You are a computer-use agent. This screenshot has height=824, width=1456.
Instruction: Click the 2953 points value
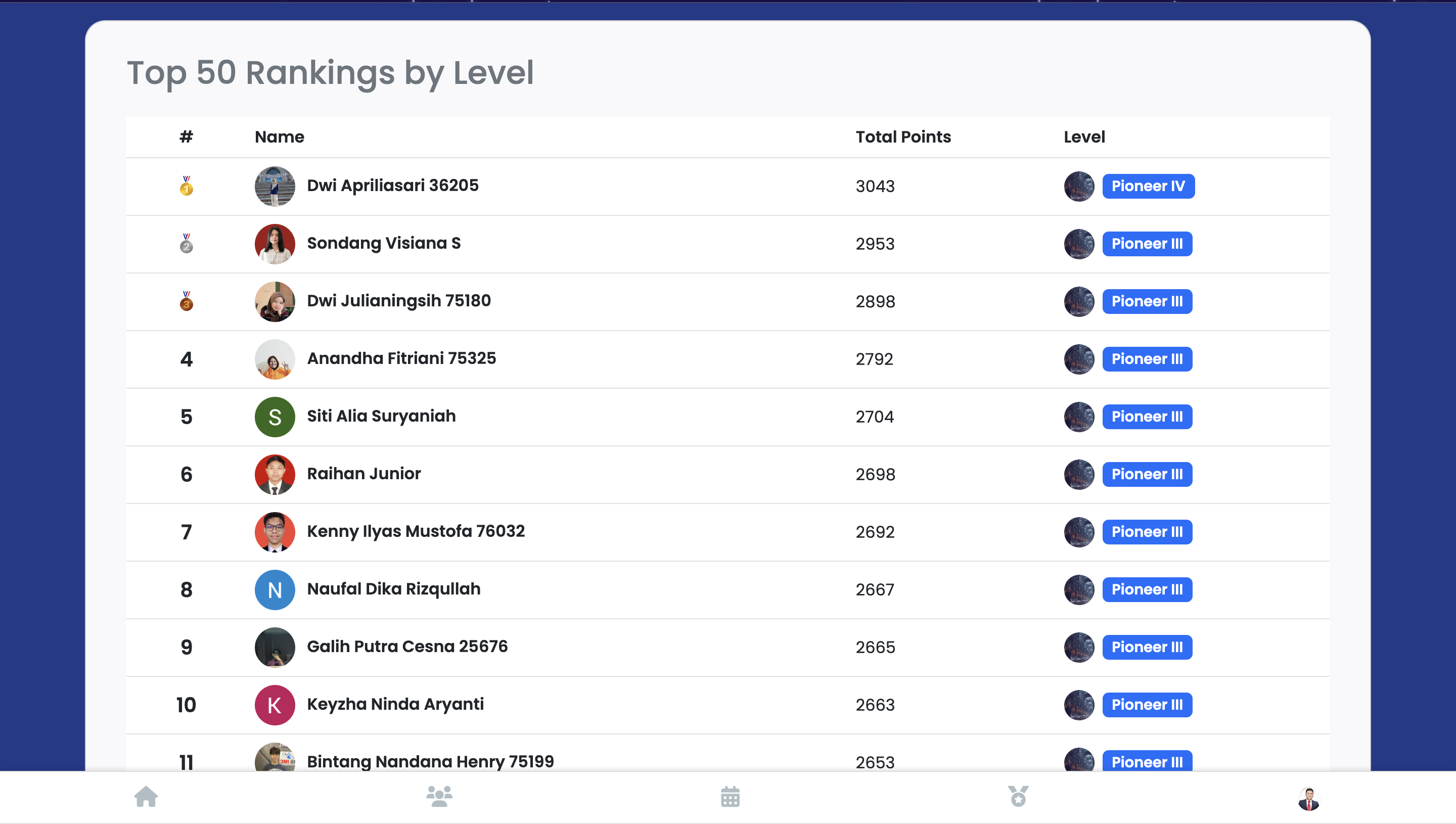[875, 244]
